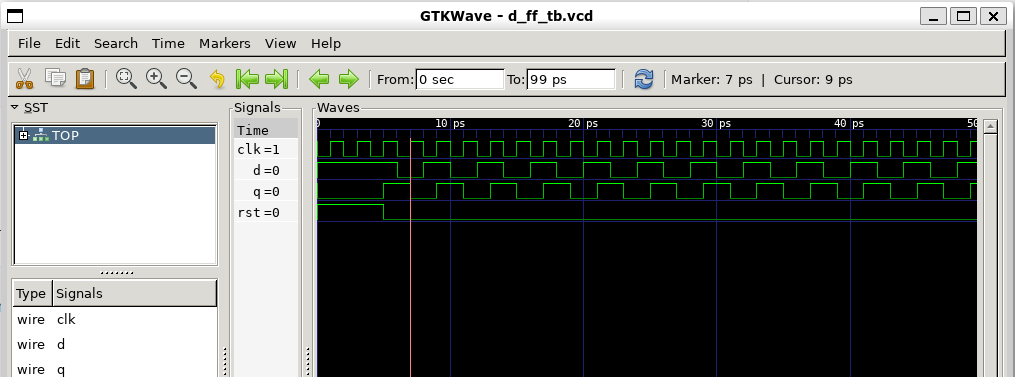The image size is (1015, 377).
Task: Click the To time input field
Action: pos(571,79)
